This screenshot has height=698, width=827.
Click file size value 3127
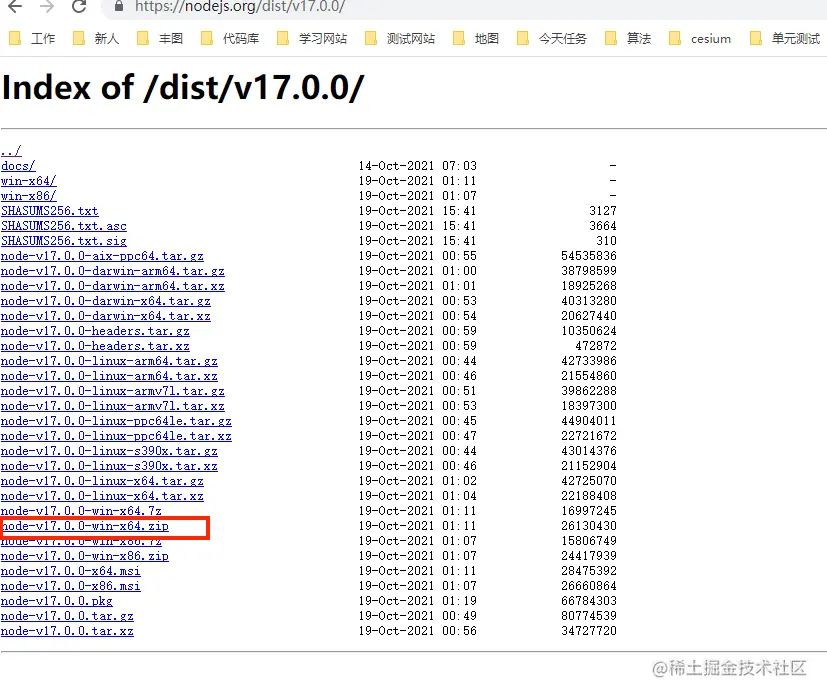(603, 211)
